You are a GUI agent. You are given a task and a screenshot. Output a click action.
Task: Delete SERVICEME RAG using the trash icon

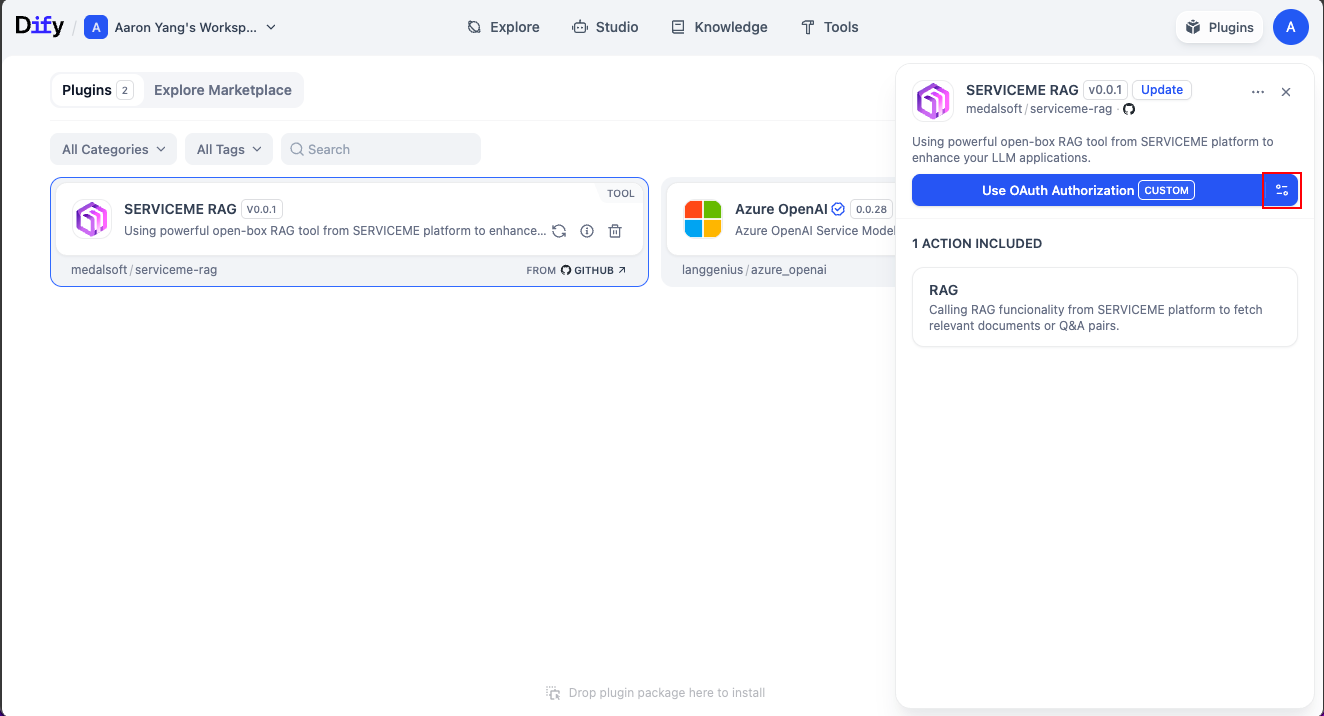pyautogui.click(x=615, y=231)
